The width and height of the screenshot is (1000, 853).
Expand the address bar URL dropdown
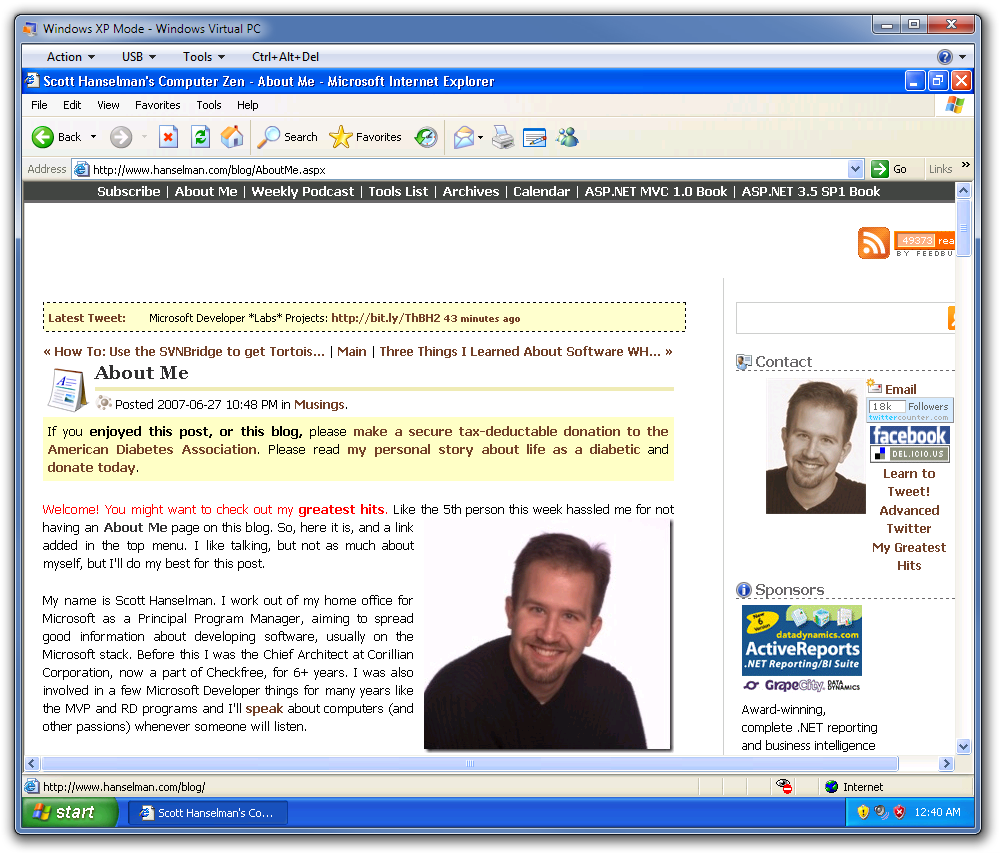(855, 169)
